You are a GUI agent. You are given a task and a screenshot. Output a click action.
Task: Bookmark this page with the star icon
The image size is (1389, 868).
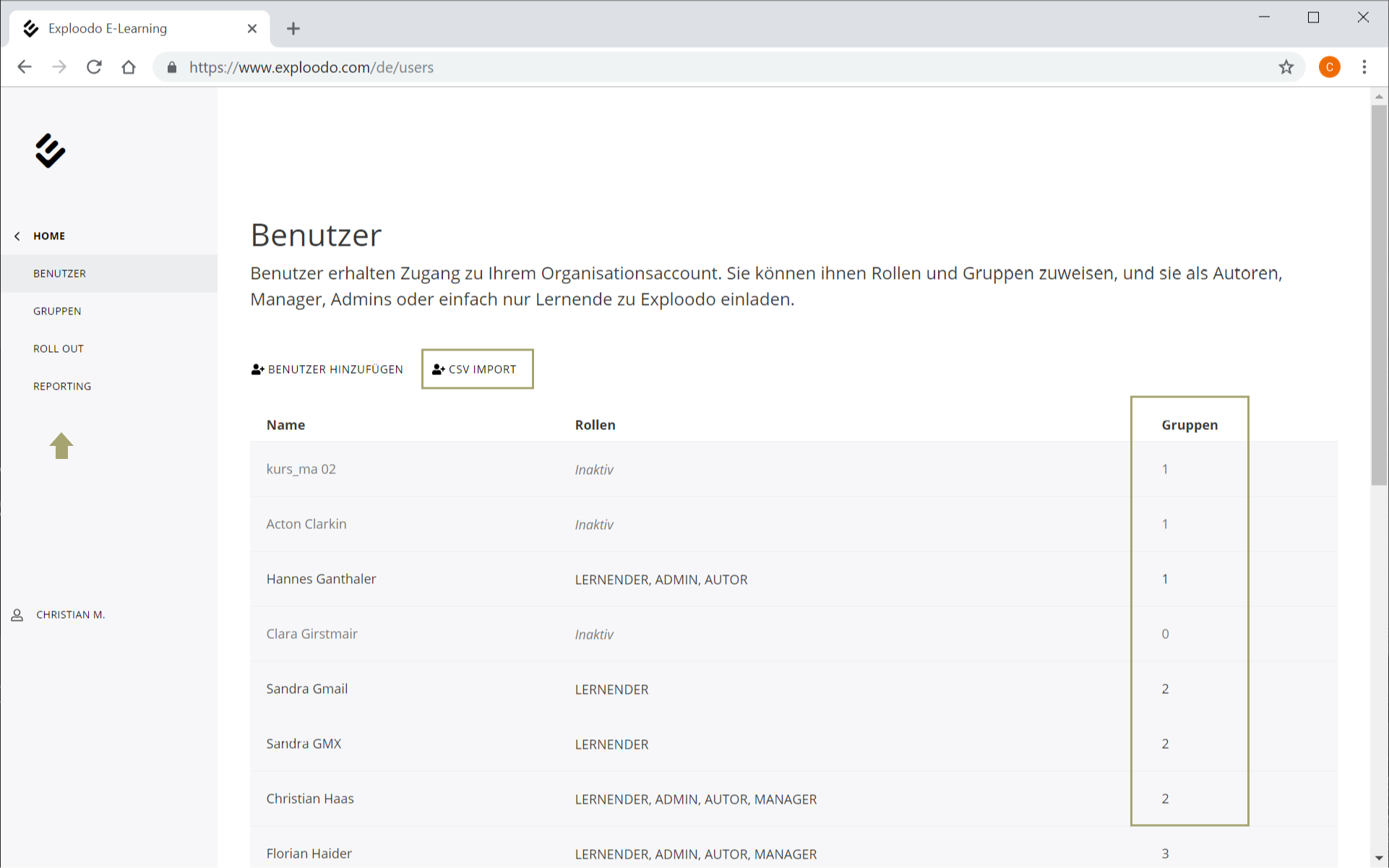[x=1286, y=67]
